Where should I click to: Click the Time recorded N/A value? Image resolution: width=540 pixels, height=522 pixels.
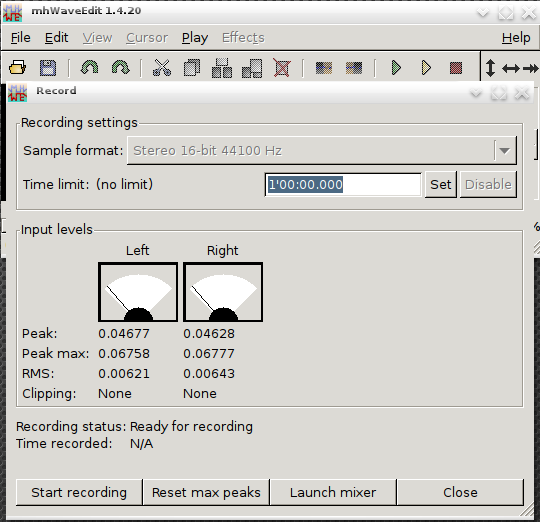click(x=142, y=443)
